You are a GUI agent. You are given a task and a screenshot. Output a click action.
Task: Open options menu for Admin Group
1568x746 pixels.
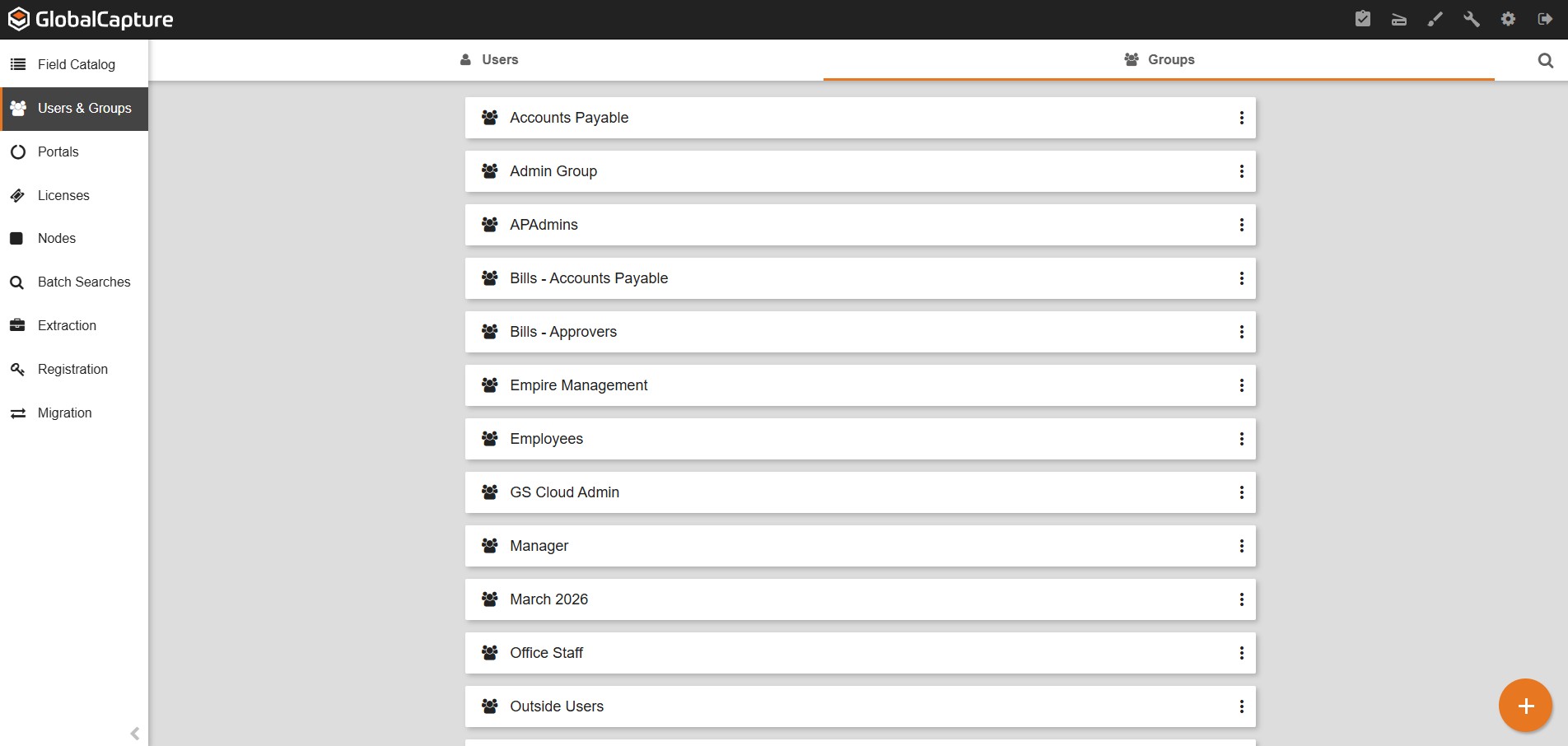pyautogui.click(x=1241, y=171)
